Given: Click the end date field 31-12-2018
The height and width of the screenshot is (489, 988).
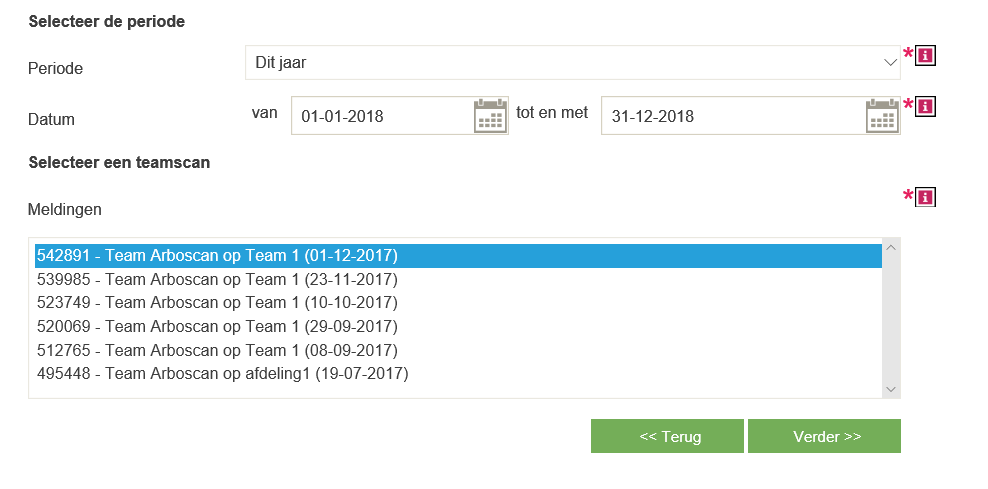Looking at the screenshot, I should [730, 116].
